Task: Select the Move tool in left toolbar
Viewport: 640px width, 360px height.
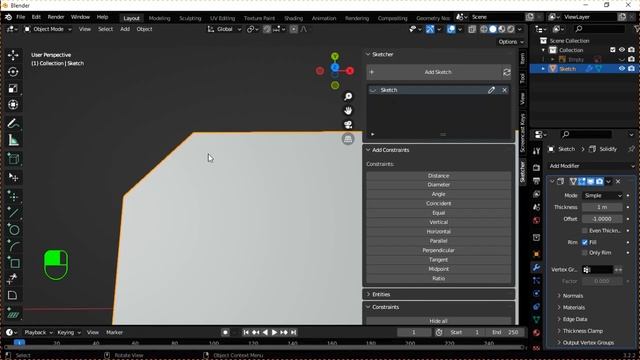Action: [x=13, y=55]
